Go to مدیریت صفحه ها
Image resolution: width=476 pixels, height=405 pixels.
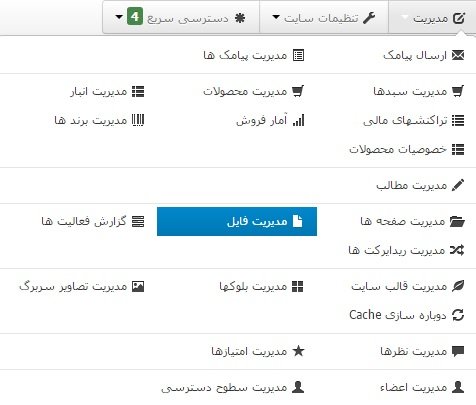412,221
